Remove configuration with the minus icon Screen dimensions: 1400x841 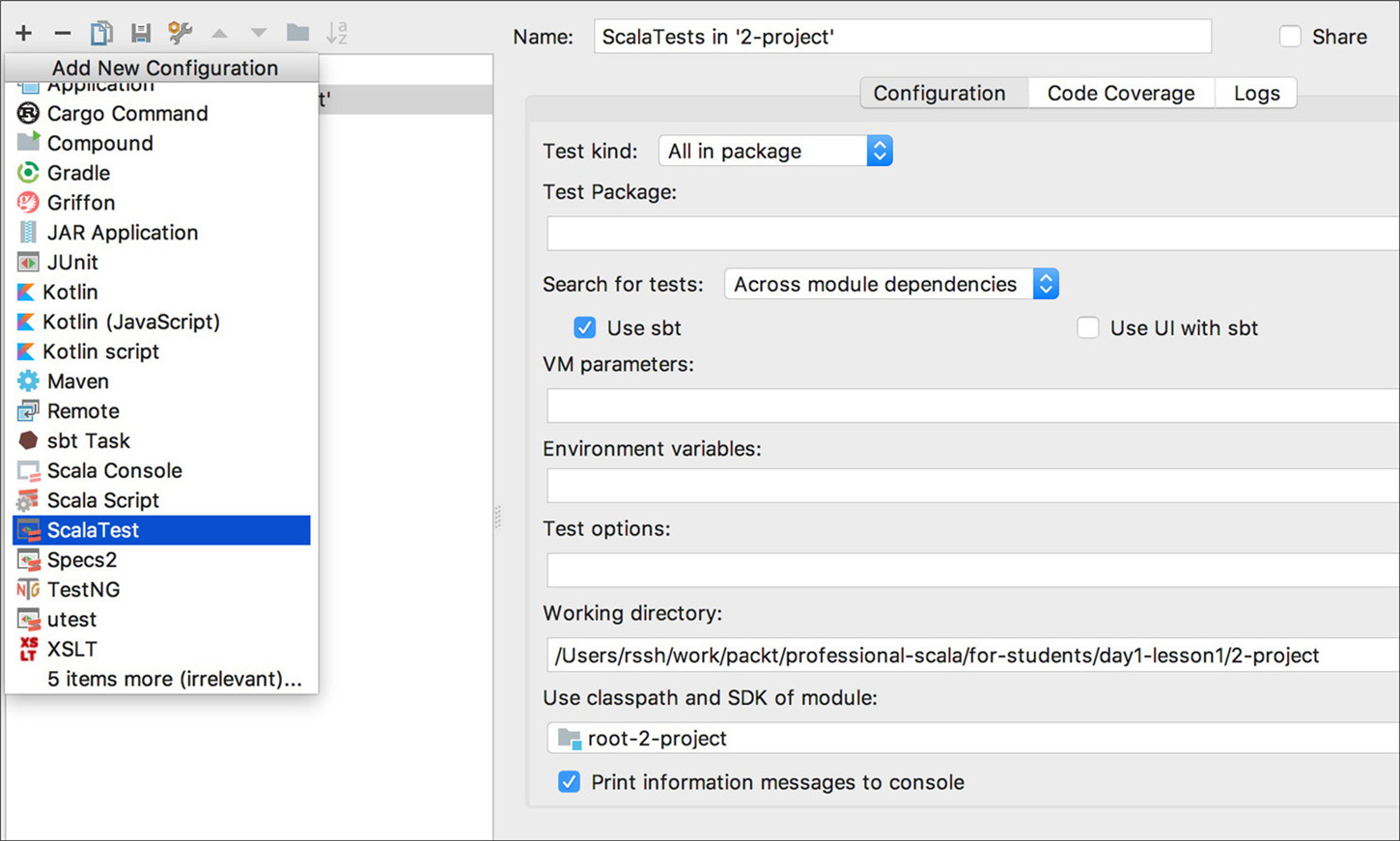[62, 32]
